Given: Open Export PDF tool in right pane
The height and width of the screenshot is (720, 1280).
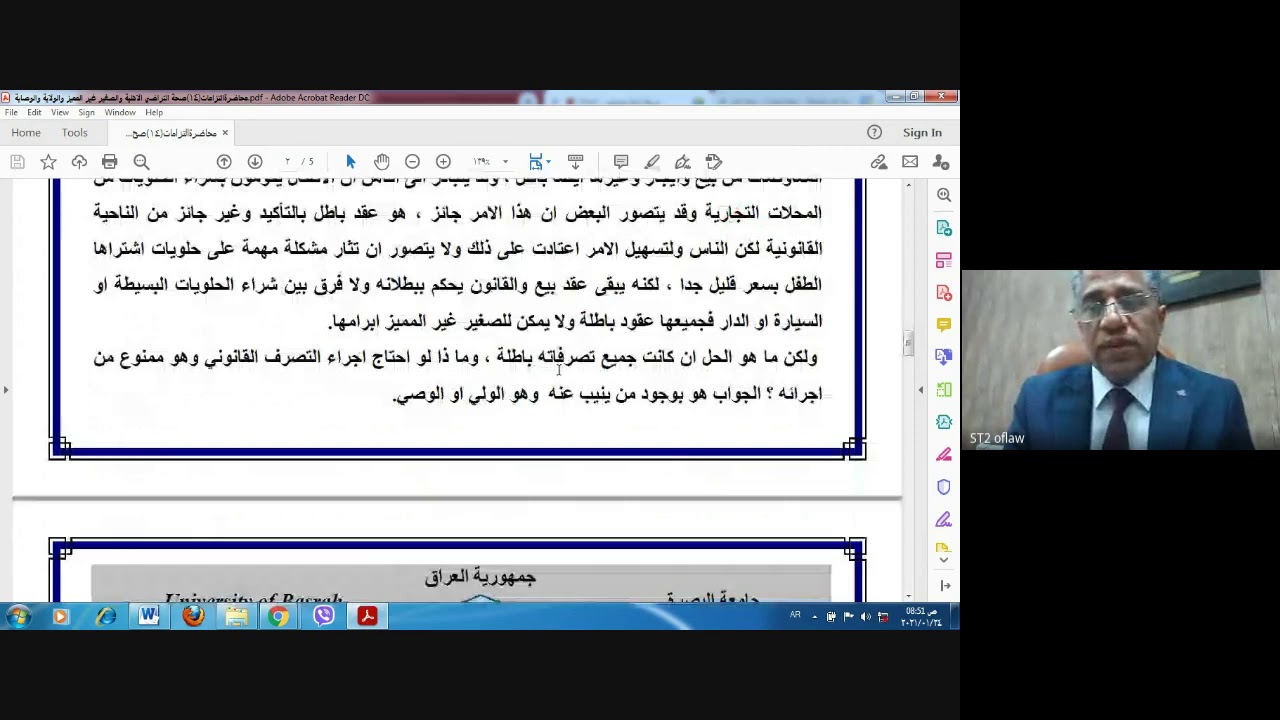Looking at the screenshot, I should [944, 228].
